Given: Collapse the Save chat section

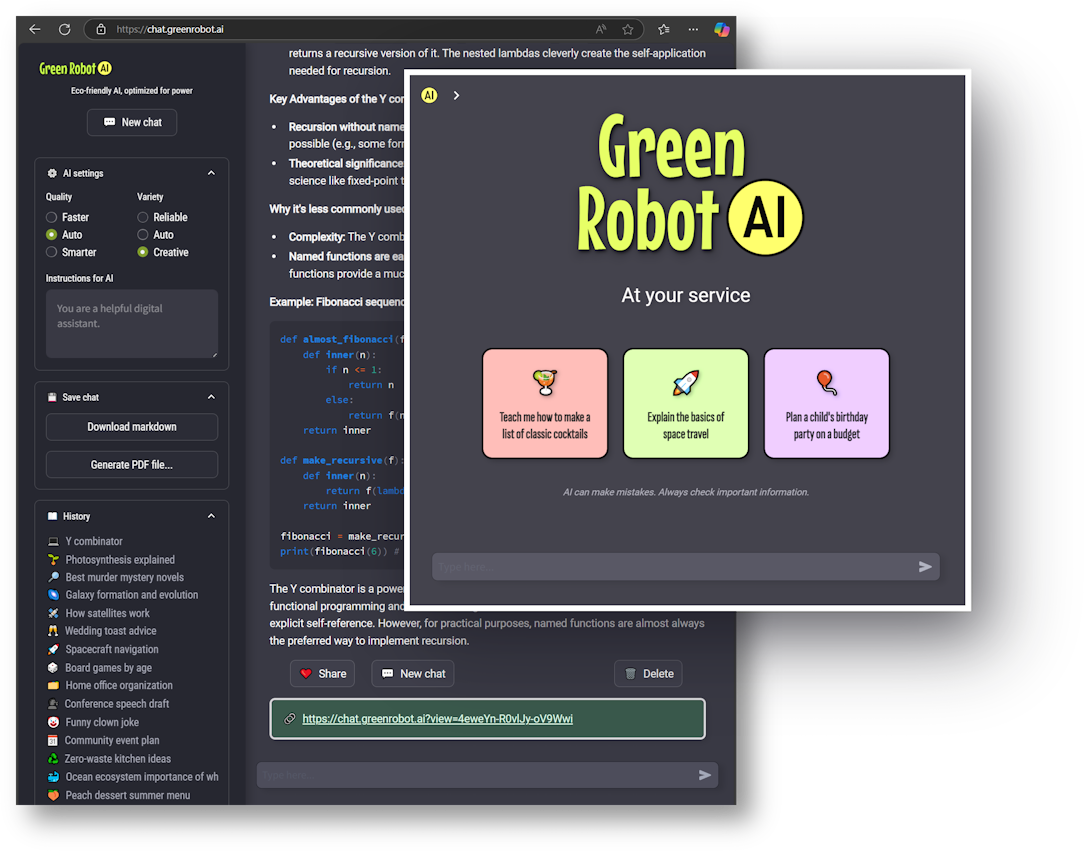Looking at the screenshot, I should tap(211, 397).
